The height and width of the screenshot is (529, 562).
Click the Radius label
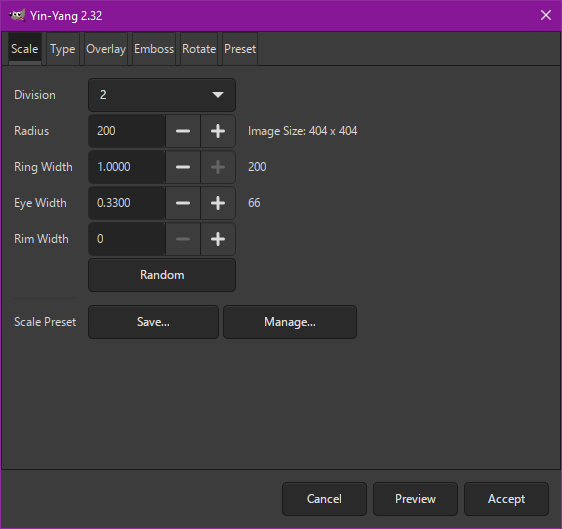tap(32, 131)
